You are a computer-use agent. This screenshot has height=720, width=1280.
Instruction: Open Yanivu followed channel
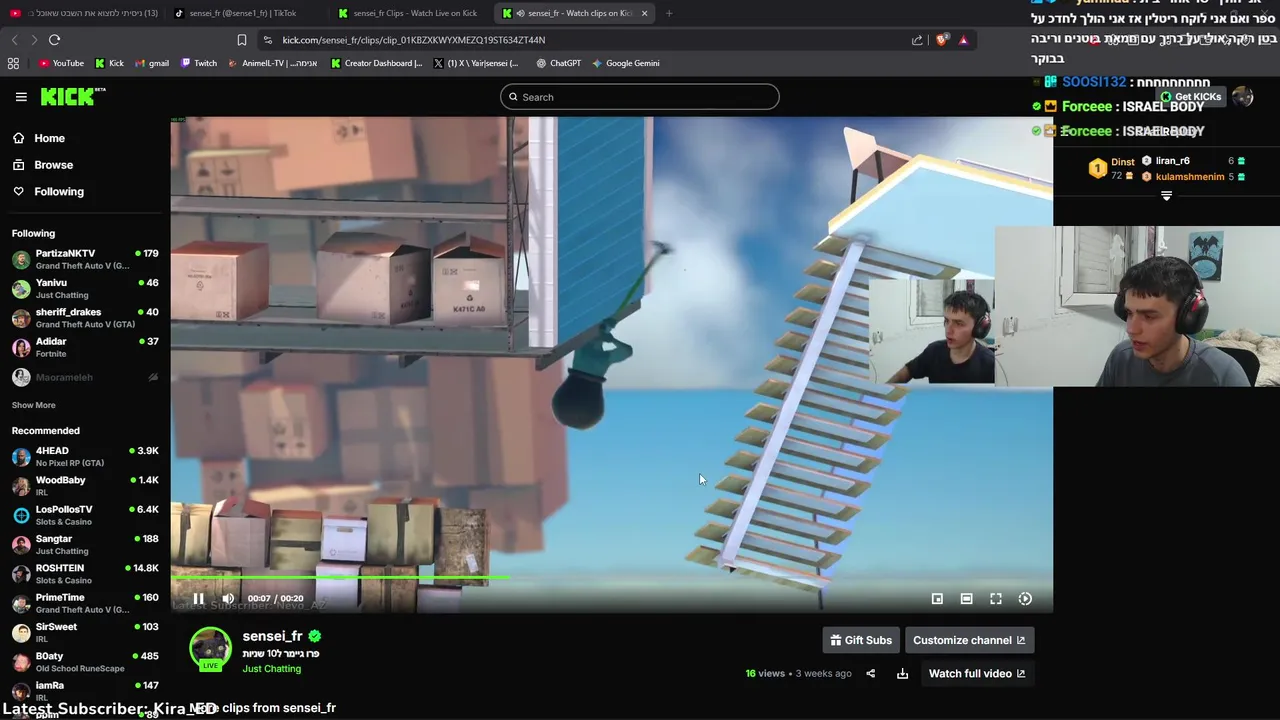click(85, 289)
